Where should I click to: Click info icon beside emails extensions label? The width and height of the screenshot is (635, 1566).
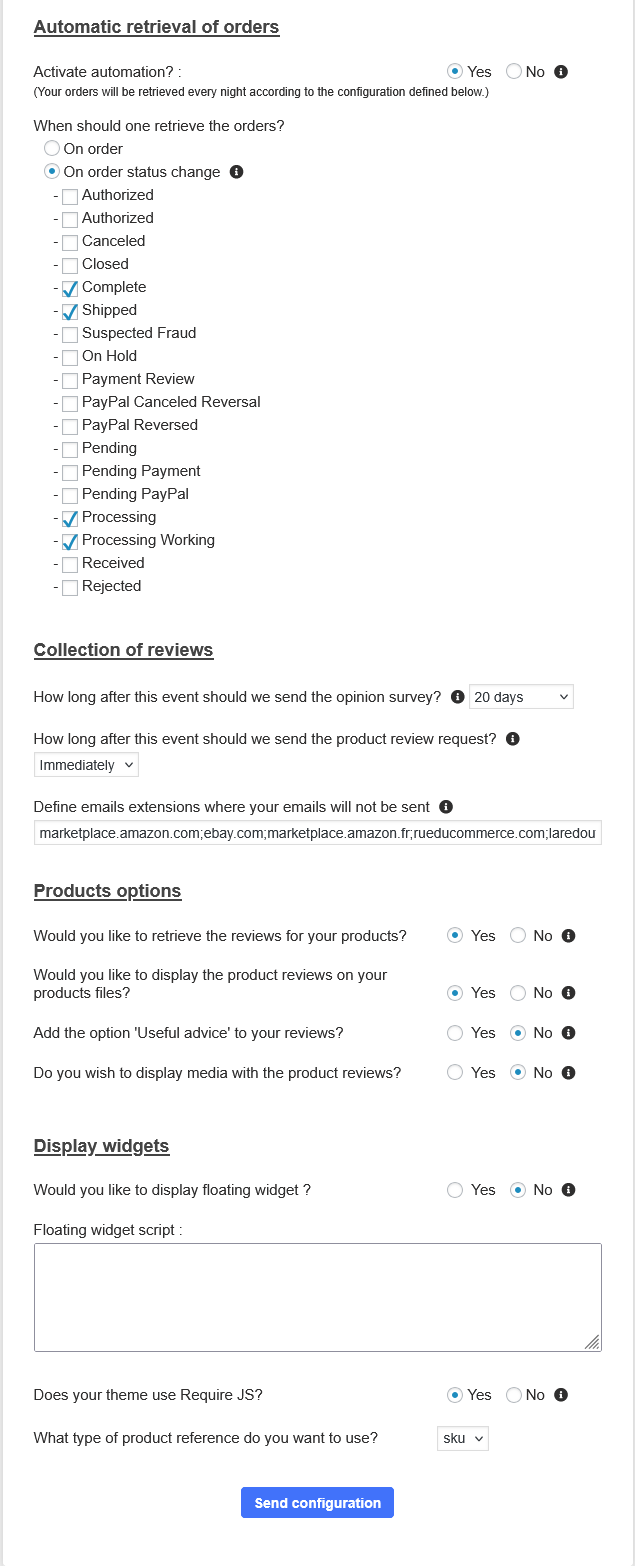[446, 807]
